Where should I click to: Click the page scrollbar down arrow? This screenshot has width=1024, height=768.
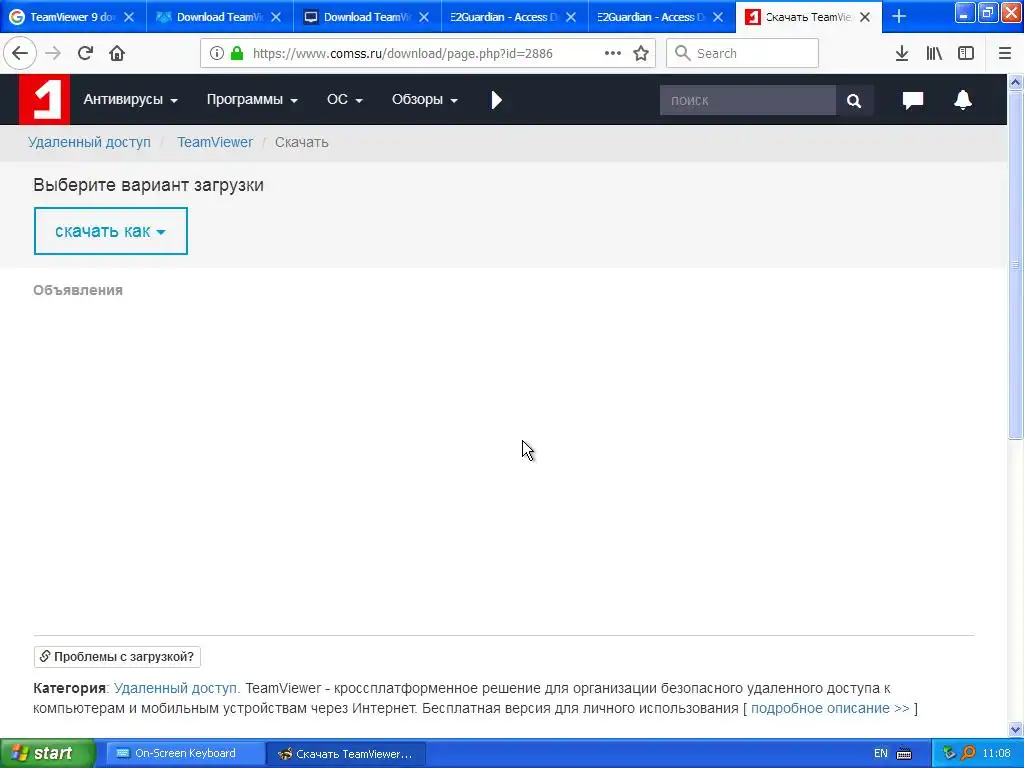pyautogui.click(x=1016, y=729)
